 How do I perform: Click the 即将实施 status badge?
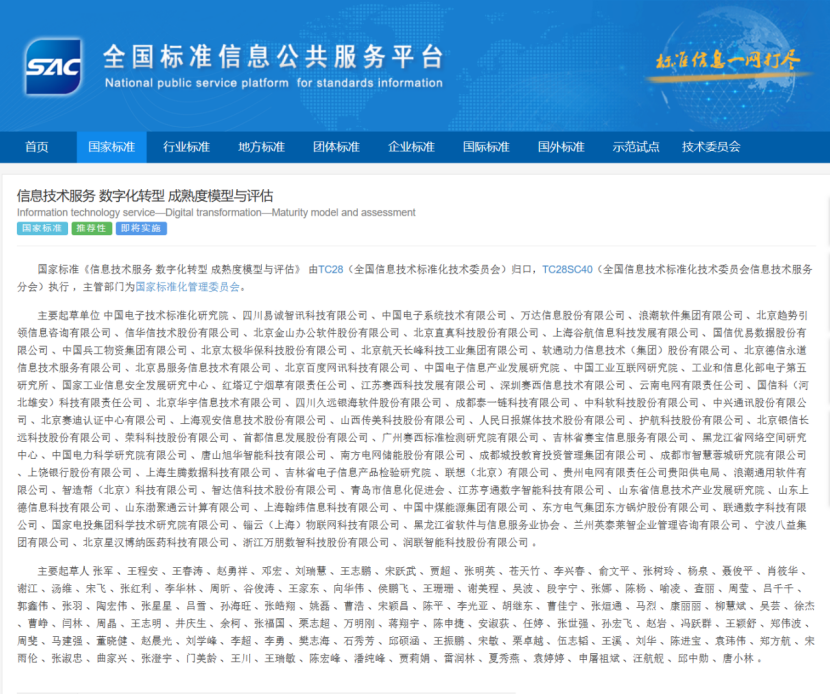pos(141,228)
